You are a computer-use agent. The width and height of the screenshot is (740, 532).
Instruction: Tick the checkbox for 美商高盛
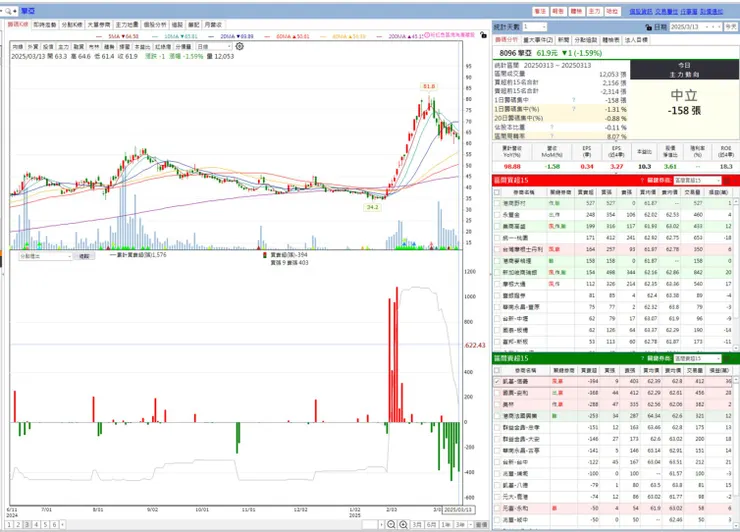pyautogui.click(x=497, y=227)
